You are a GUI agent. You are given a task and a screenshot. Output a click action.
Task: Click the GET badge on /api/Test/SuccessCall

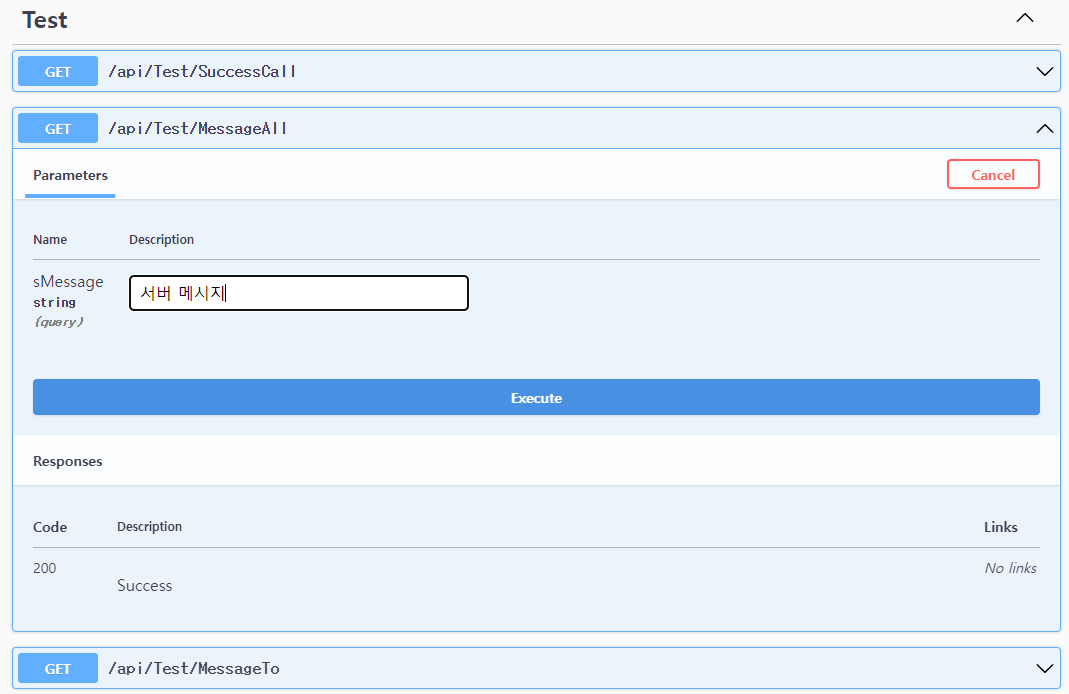[x=57, y=71]
